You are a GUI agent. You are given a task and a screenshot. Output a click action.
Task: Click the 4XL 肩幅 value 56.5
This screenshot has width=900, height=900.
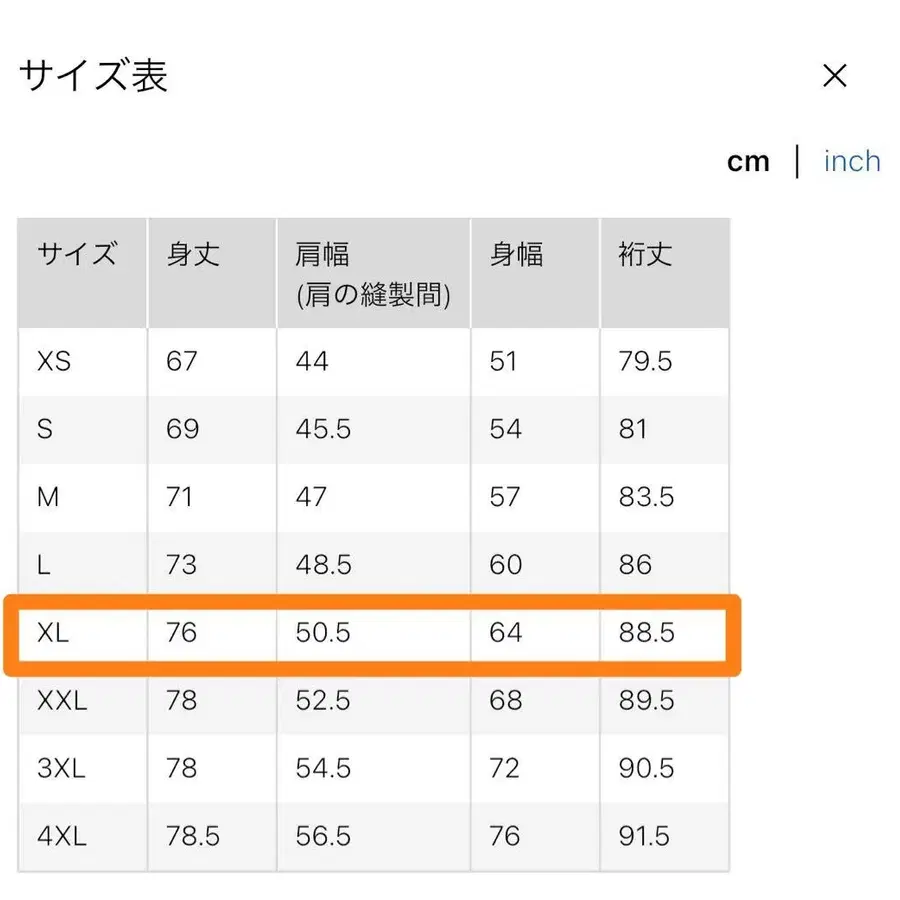[321, 836]
